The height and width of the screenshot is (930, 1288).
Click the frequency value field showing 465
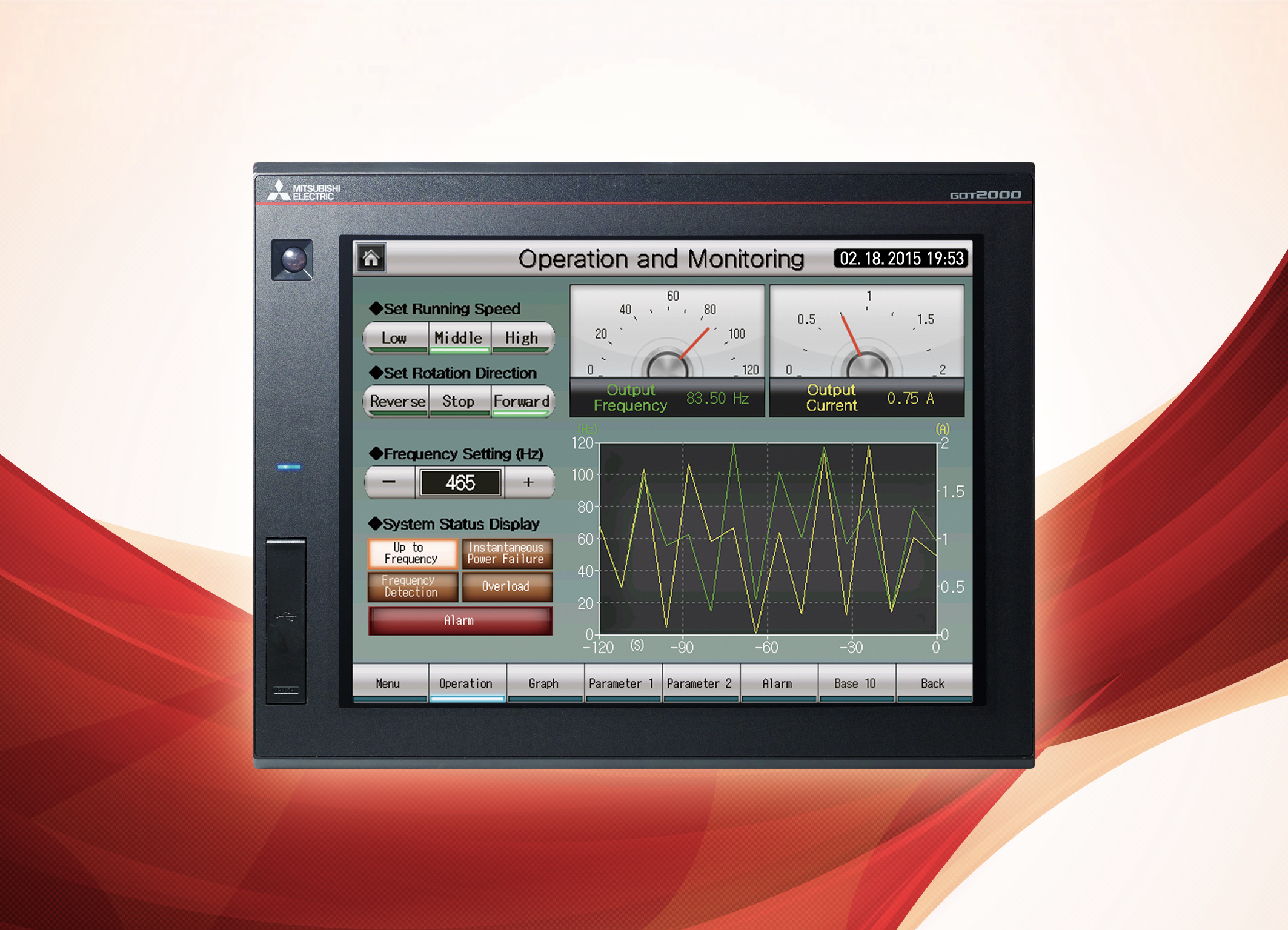460,482
